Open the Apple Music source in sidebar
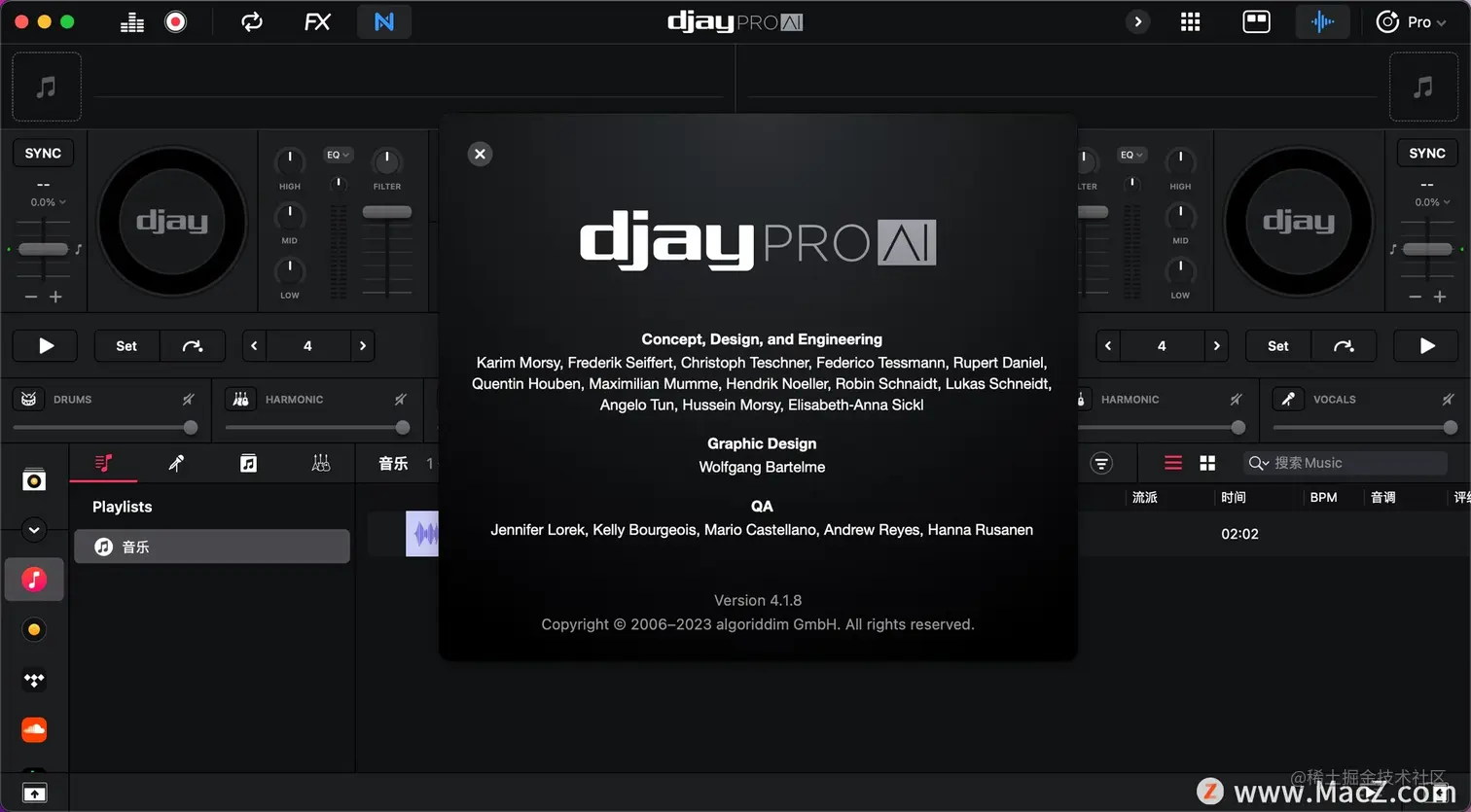 pyautogui.click(x=34, y=580)
